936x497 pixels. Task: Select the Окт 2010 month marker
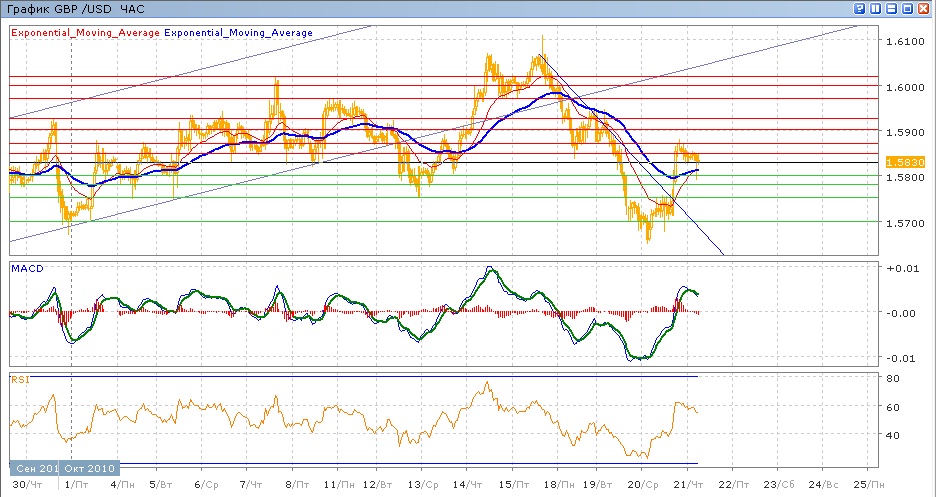89,468
